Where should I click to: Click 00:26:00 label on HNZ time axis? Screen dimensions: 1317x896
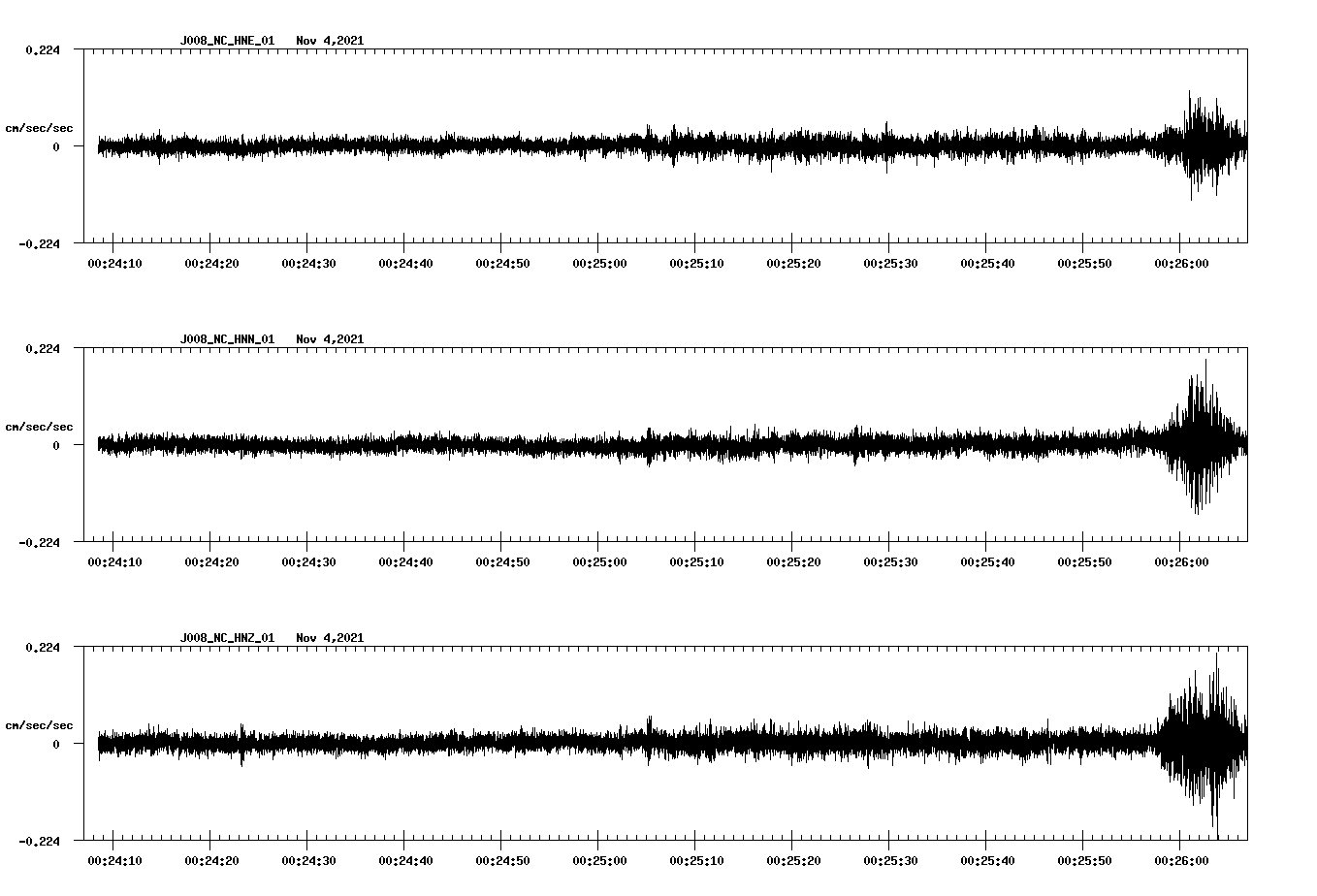1179,861
